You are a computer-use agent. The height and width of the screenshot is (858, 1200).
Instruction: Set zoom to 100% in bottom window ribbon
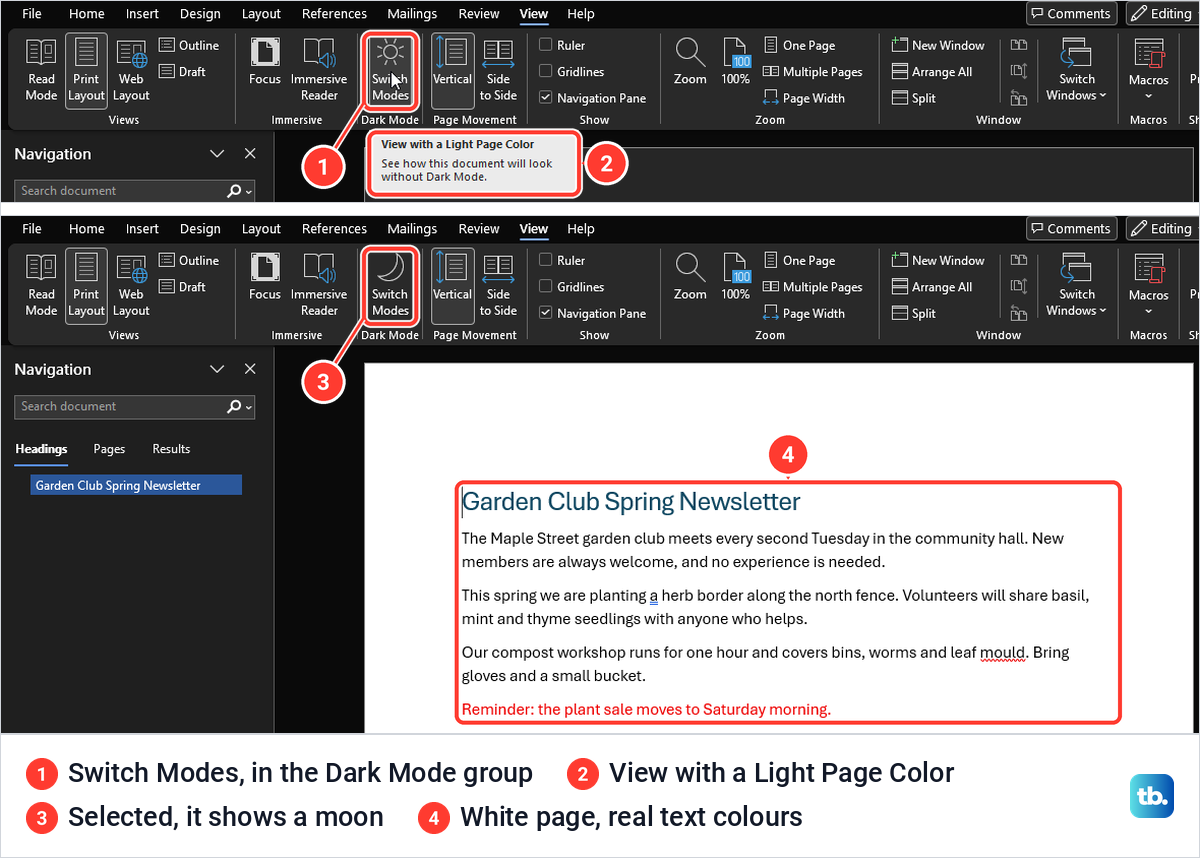[735, 277]
